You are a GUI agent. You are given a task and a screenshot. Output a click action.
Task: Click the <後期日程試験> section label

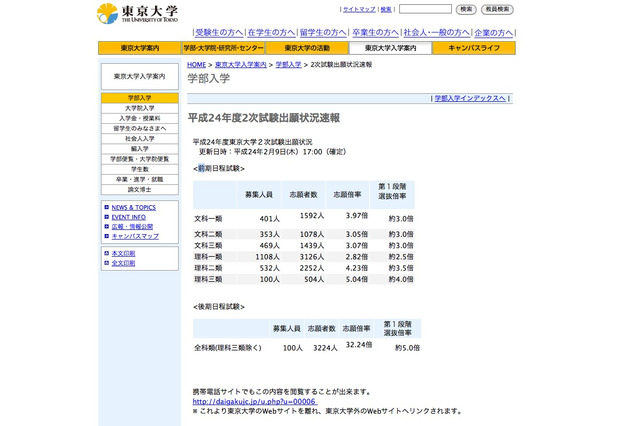coord(219,307)
